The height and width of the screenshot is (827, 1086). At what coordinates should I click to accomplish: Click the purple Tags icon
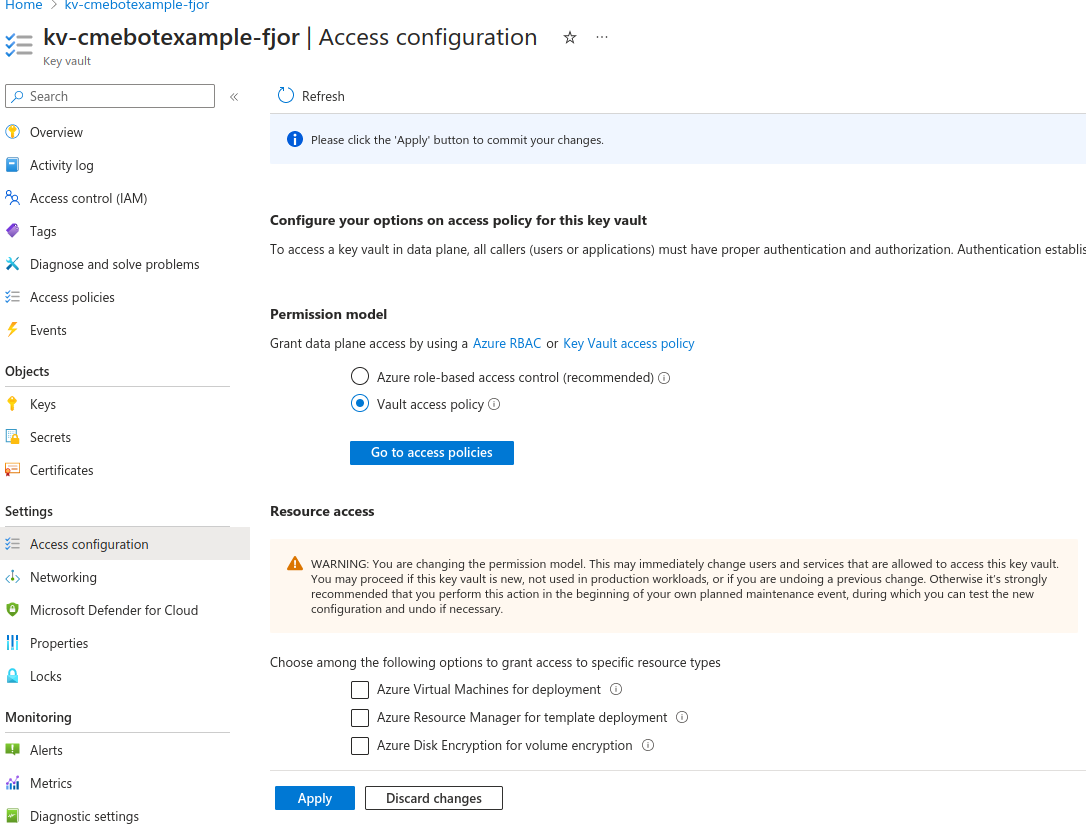tap(12, 231)
